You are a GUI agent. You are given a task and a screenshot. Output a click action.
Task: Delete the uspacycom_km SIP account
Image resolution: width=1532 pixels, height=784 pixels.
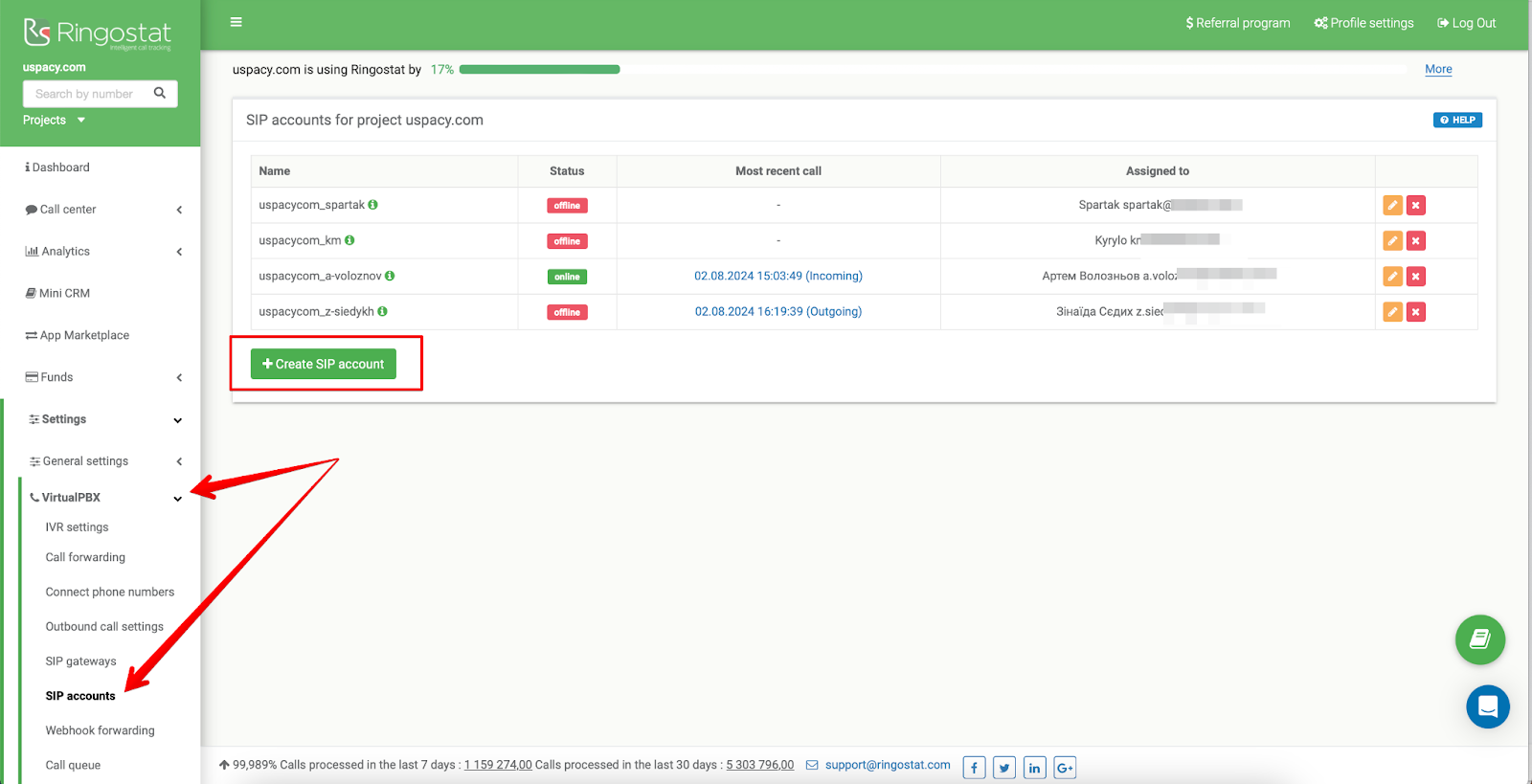point(1416,240)
